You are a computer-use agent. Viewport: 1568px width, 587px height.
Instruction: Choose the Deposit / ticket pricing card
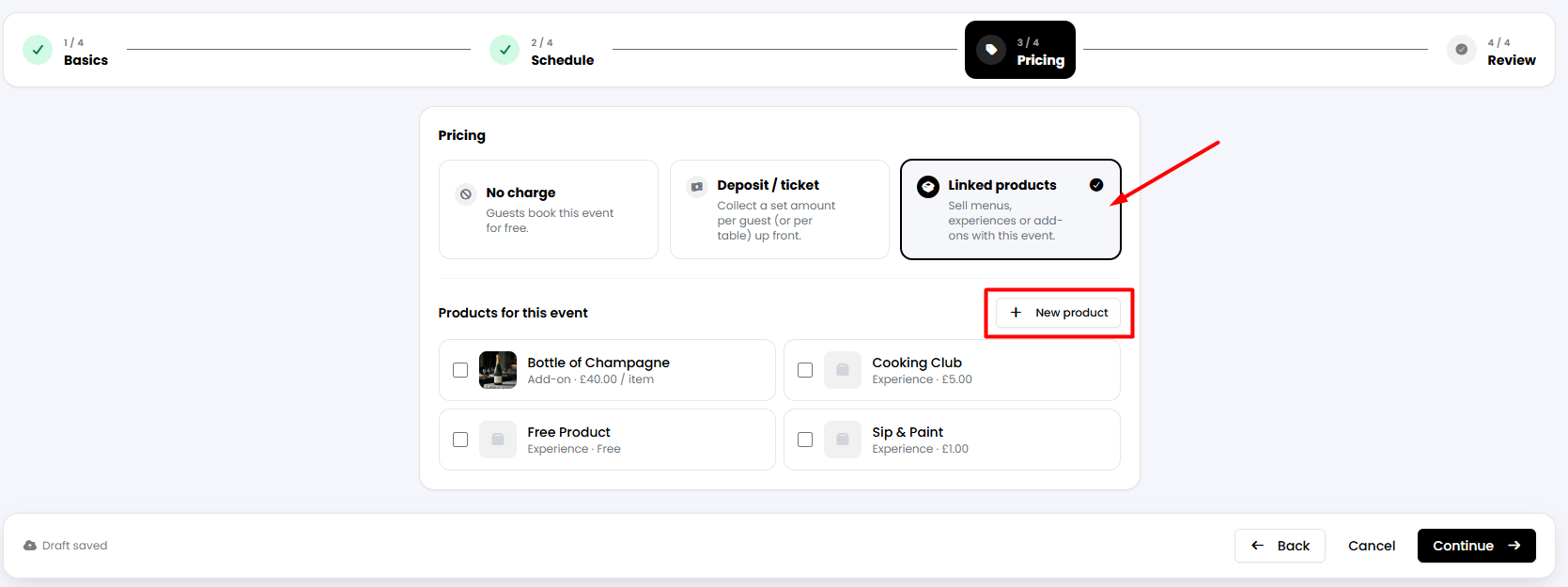pyautogui.click(x=780, y=209)
